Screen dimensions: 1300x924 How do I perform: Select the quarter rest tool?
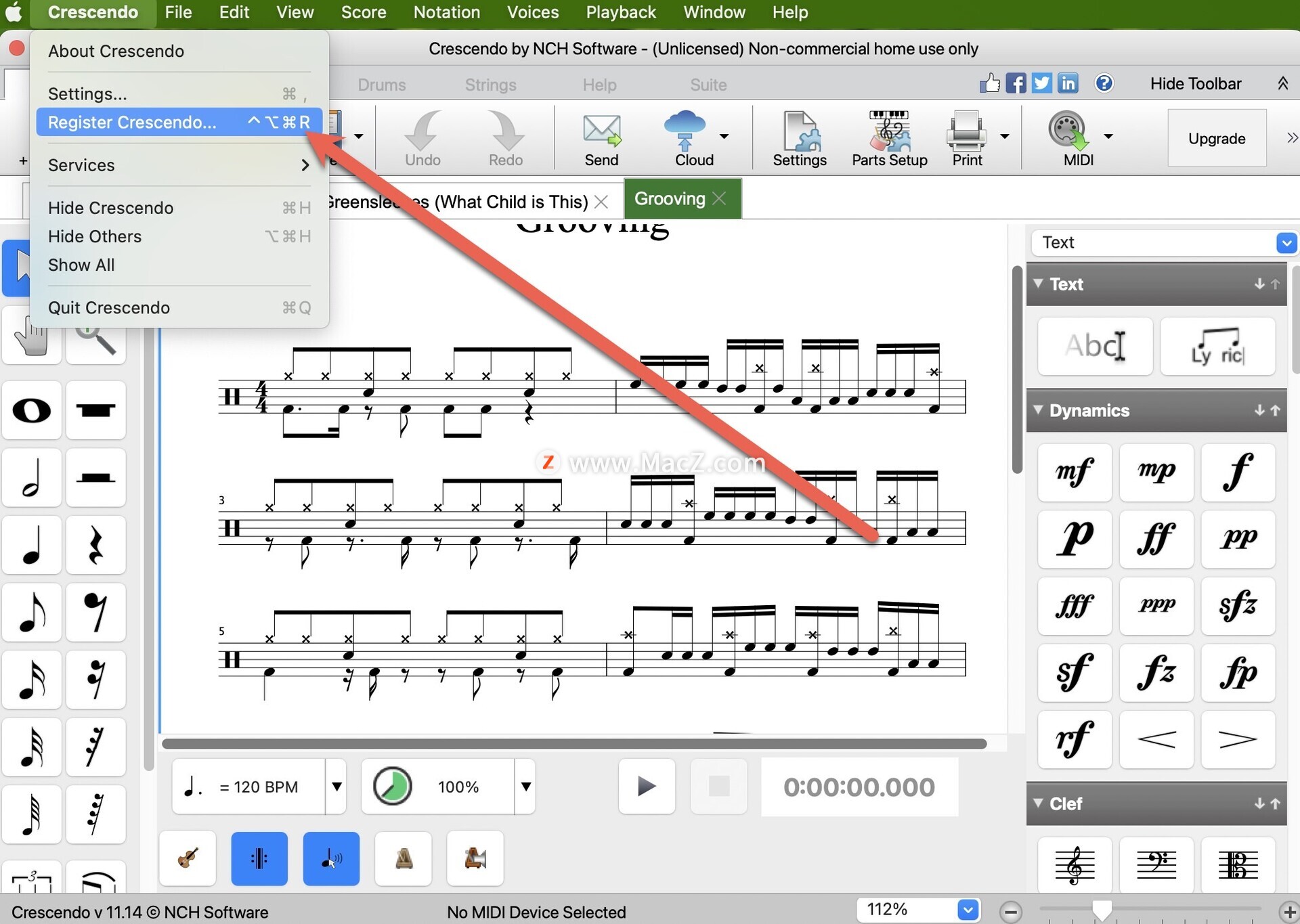tap(95, 545)
